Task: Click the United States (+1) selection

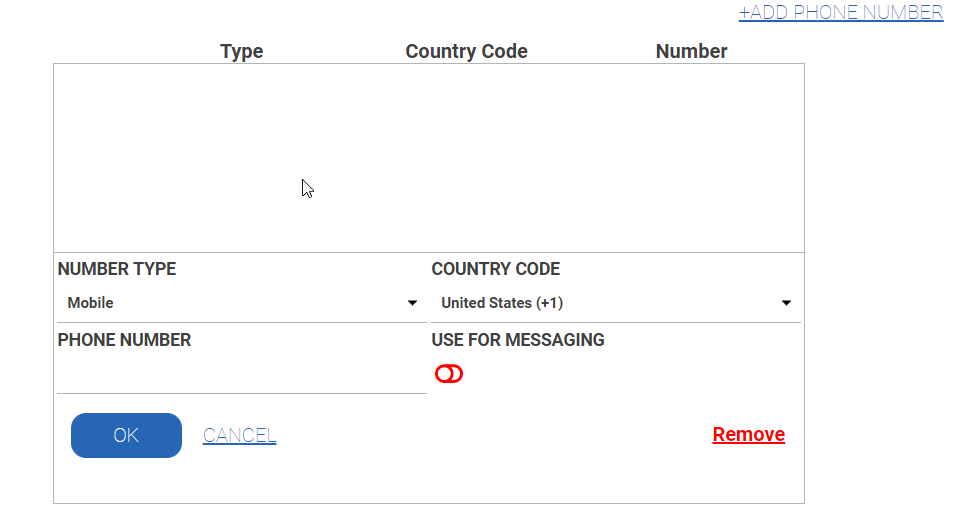Action: (509, 303)
